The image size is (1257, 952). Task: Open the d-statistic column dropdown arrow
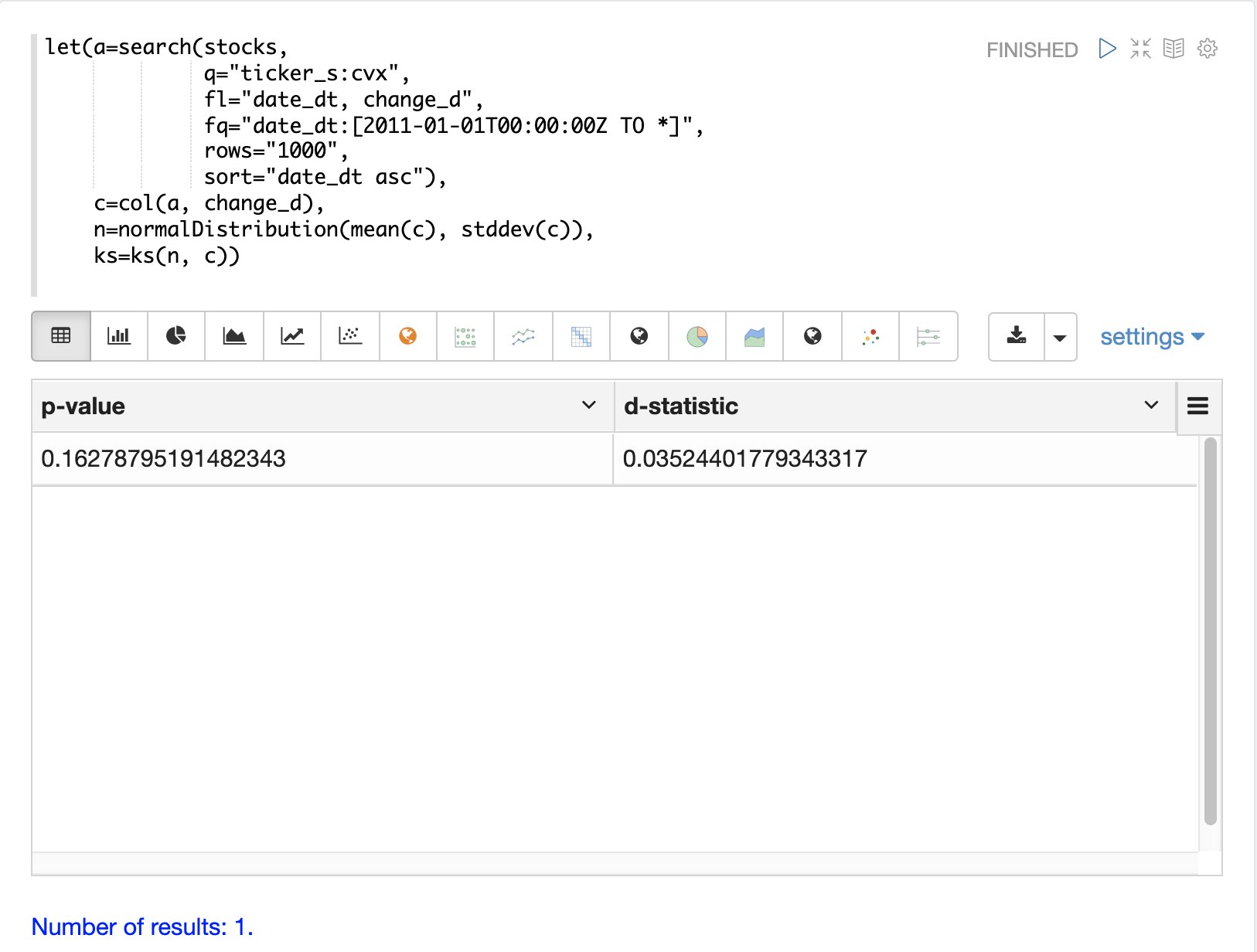[1151, 406]
